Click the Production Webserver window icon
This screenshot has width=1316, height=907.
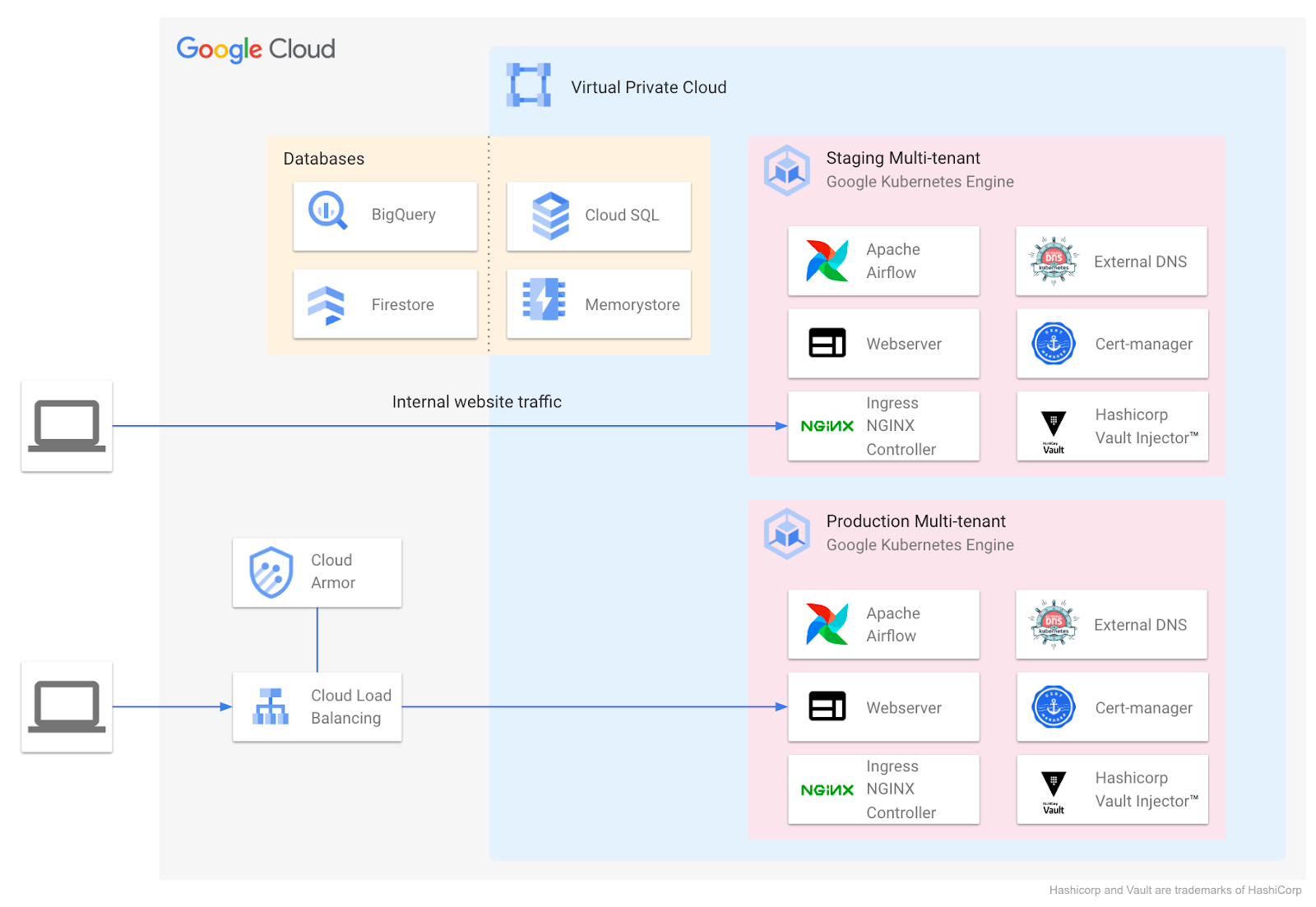(x=827, y=706)
